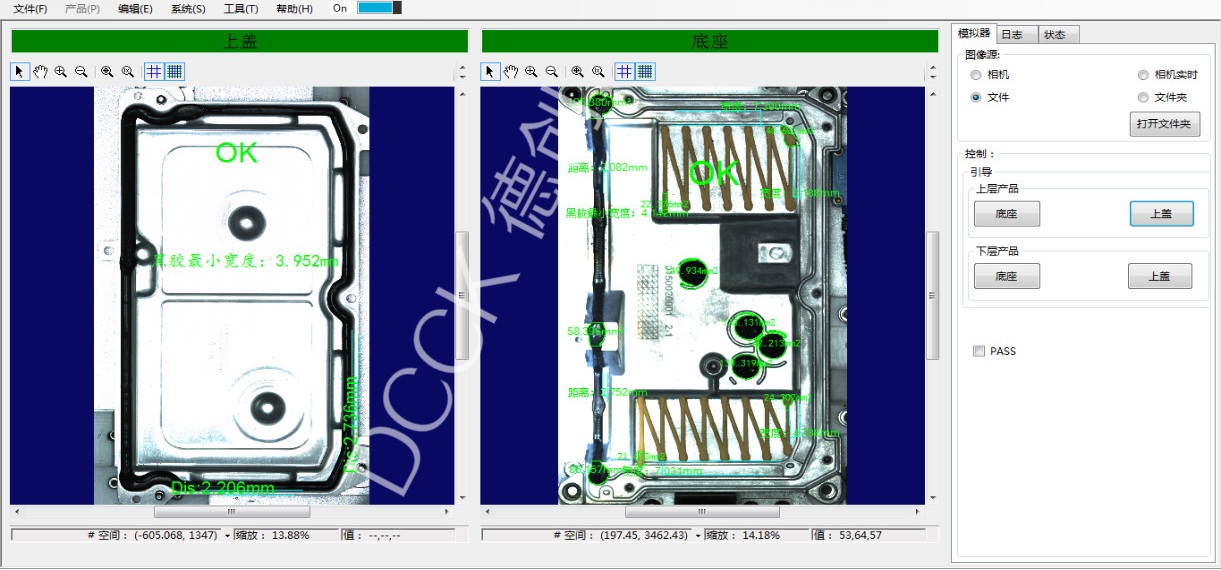
Task: Open the 工具(T) menu
Action: pyautogui.click(x=240, y=9)
